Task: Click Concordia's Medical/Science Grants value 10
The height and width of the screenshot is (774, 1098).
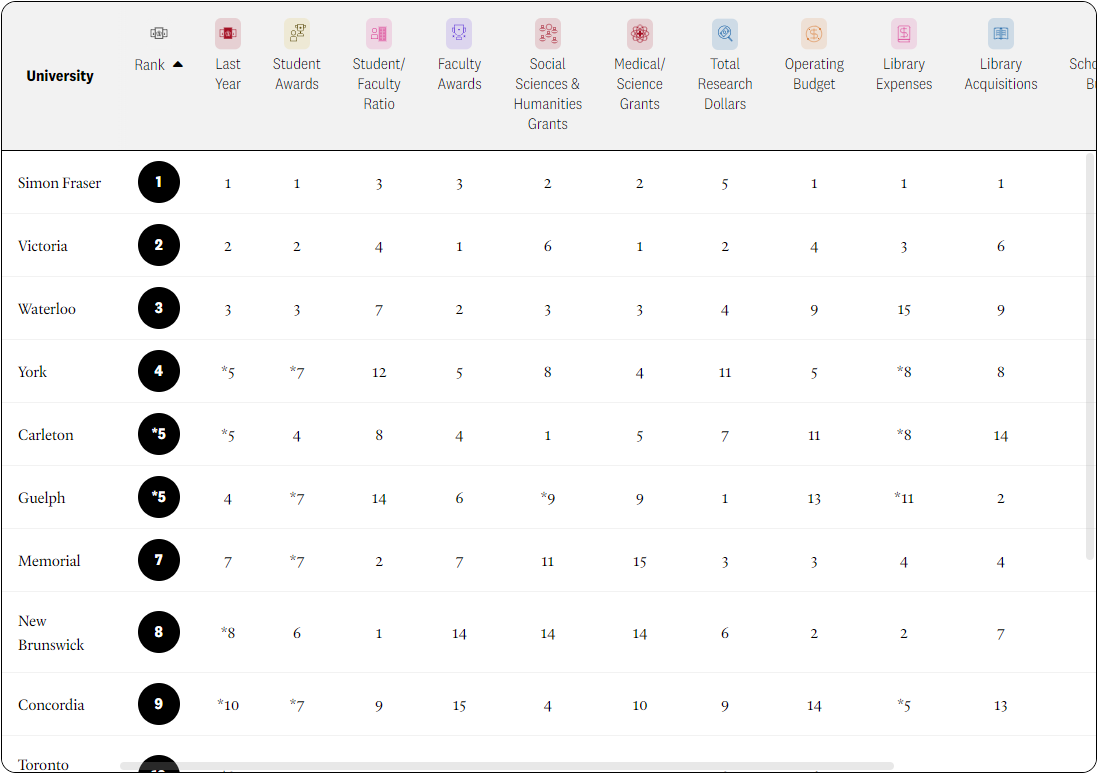Action: [639, 705]
